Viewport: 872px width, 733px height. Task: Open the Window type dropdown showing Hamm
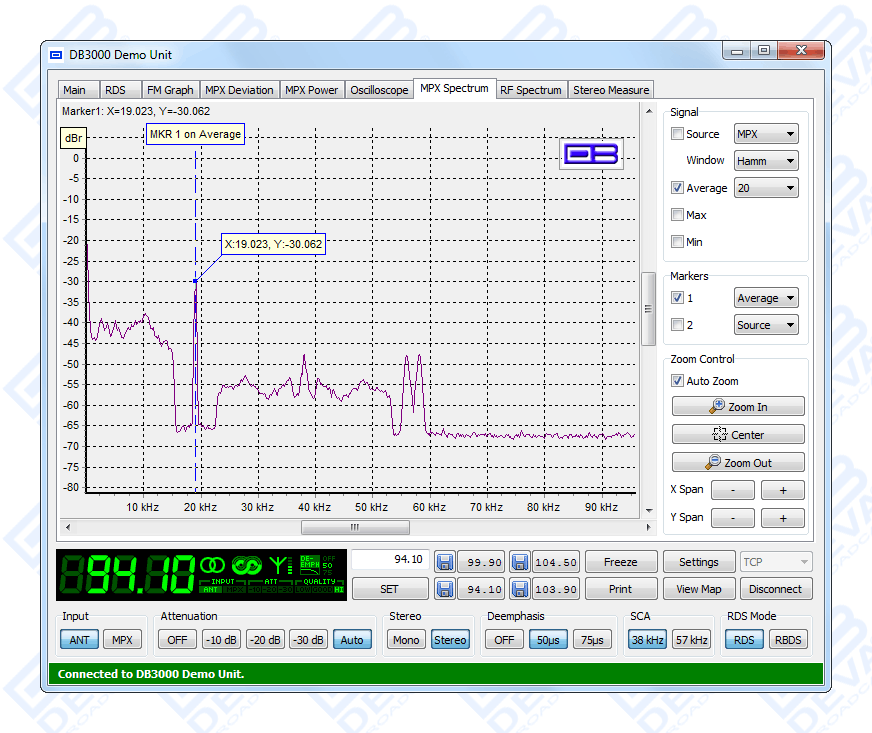click(x=765, y=161)
